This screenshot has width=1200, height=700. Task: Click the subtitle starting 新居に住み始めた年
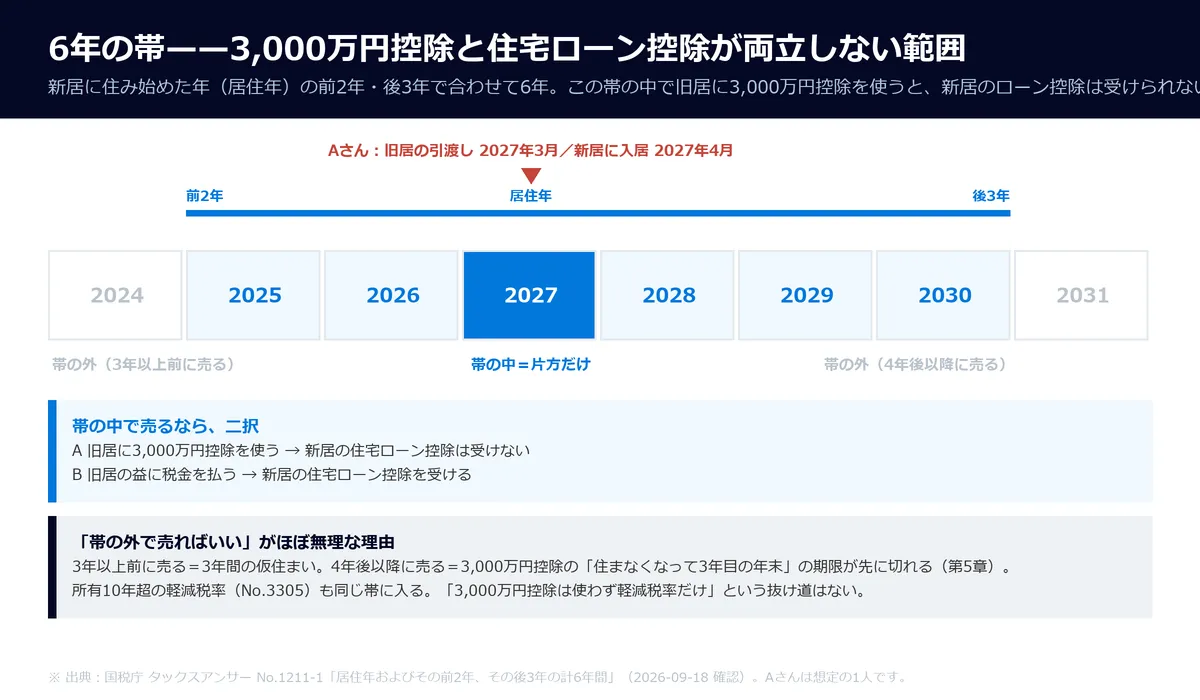624,86
